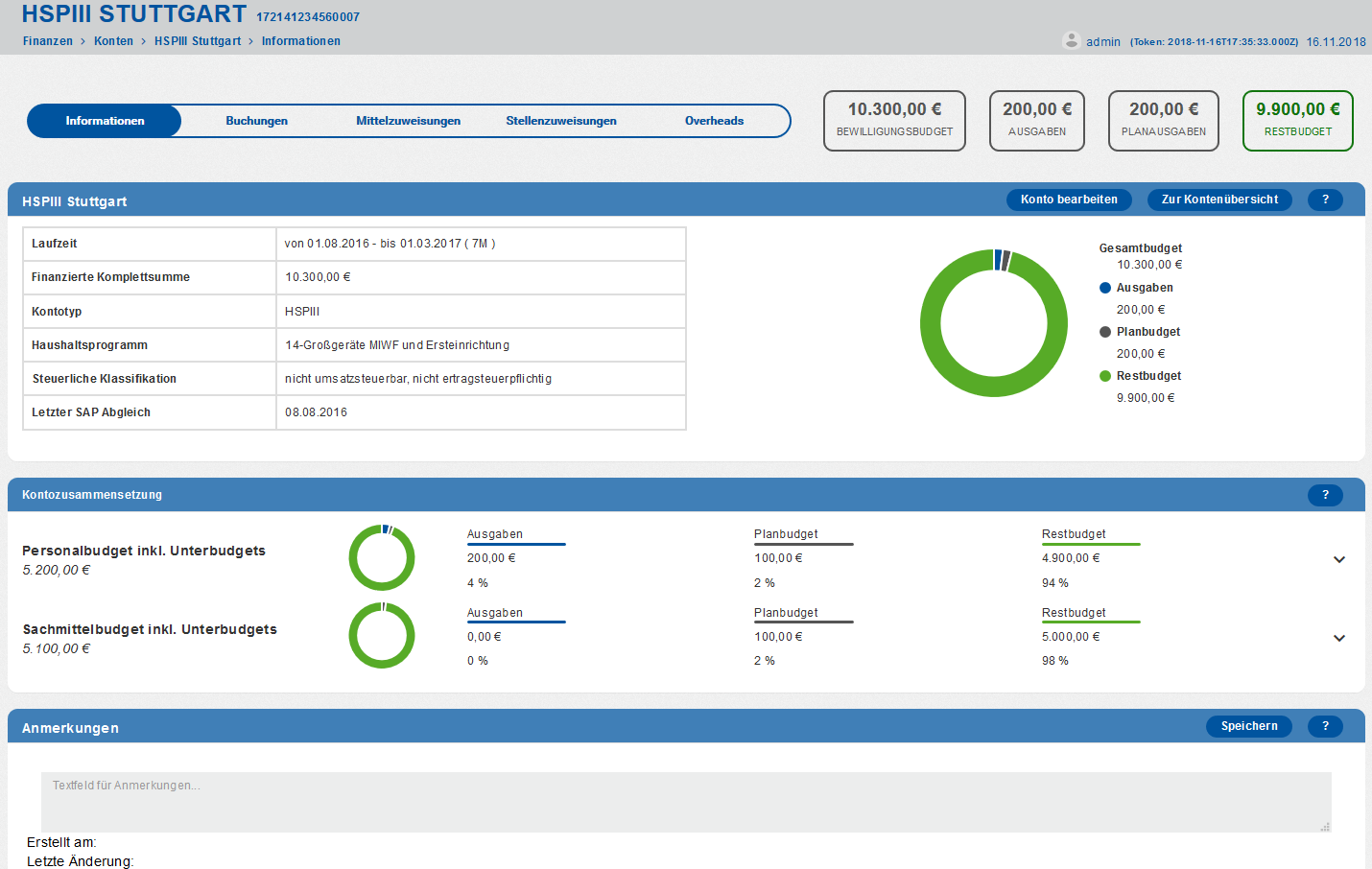Click the admin user avatar icon
Image resolution: width=1372 pixels, height=869 pixels.
click(x=1072, y=40)
